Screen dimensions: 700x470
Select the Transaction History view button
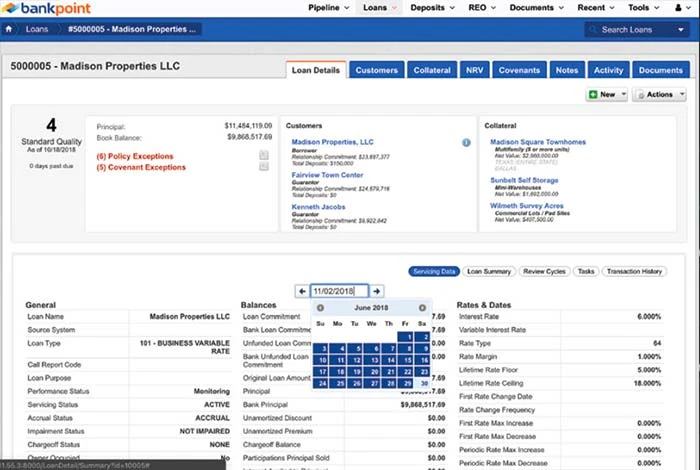pyautogui.click(x=633, y=271)
